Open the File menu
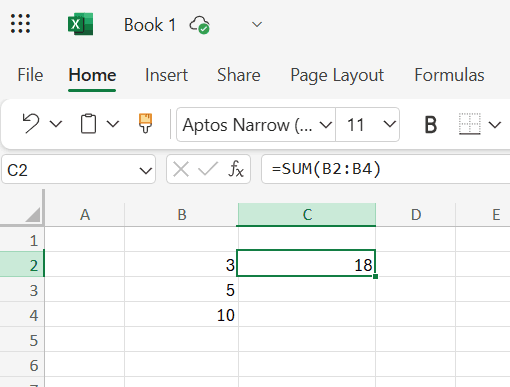 (30, 75)
